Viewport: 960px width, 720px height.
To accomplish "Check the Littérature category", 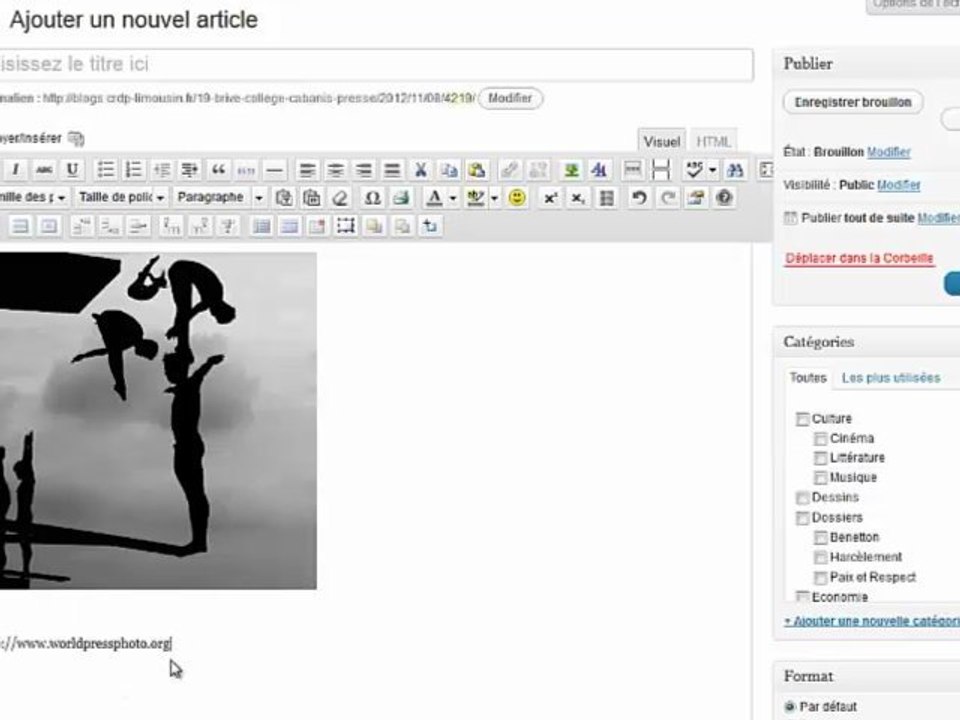I will point(820,458).
